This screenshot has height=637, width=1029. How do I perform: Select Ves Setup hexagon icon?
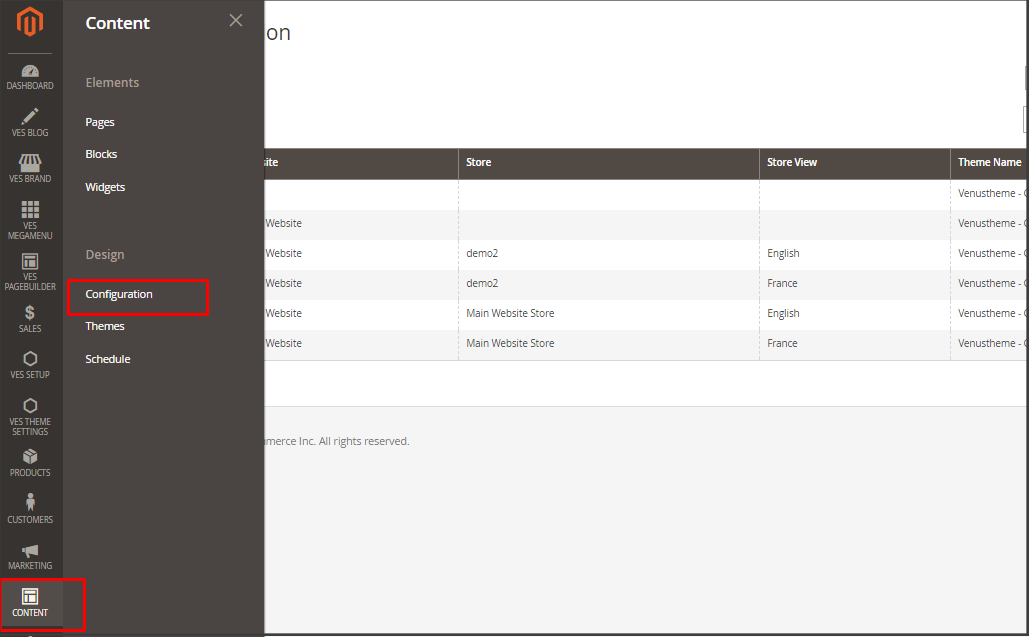30,359
